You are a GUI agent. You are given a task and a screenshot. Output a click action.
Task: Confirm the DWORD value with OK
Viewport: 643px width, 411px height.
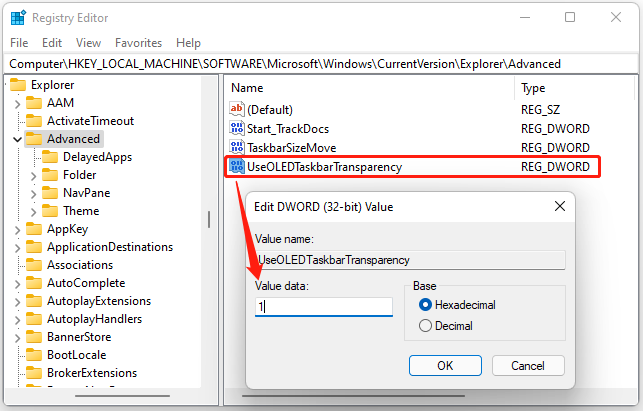pyautogui.click(x=445, y=365)
